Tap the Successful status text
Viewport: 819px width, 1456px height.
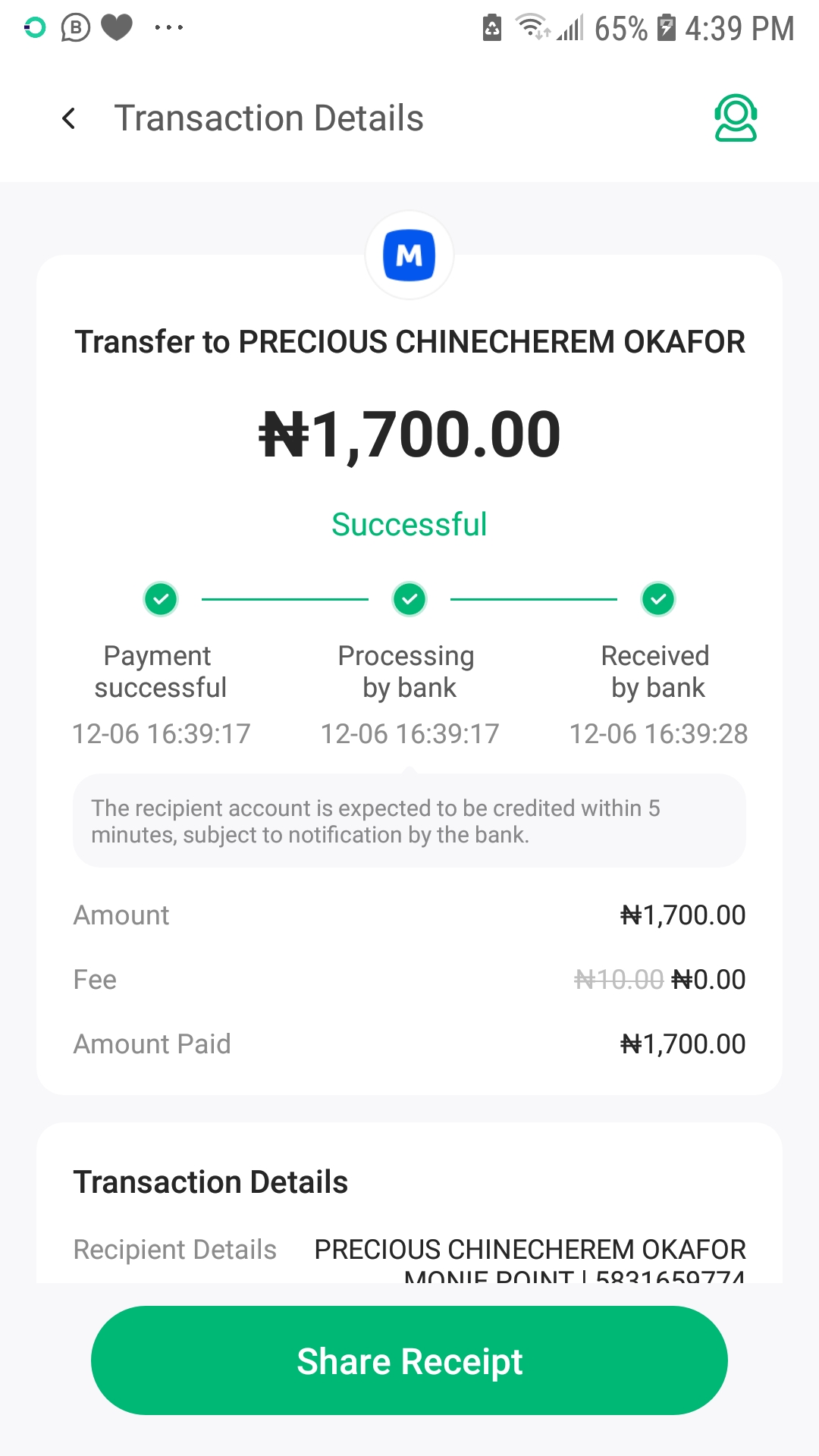pyautogui.click(x=409, y=525)
